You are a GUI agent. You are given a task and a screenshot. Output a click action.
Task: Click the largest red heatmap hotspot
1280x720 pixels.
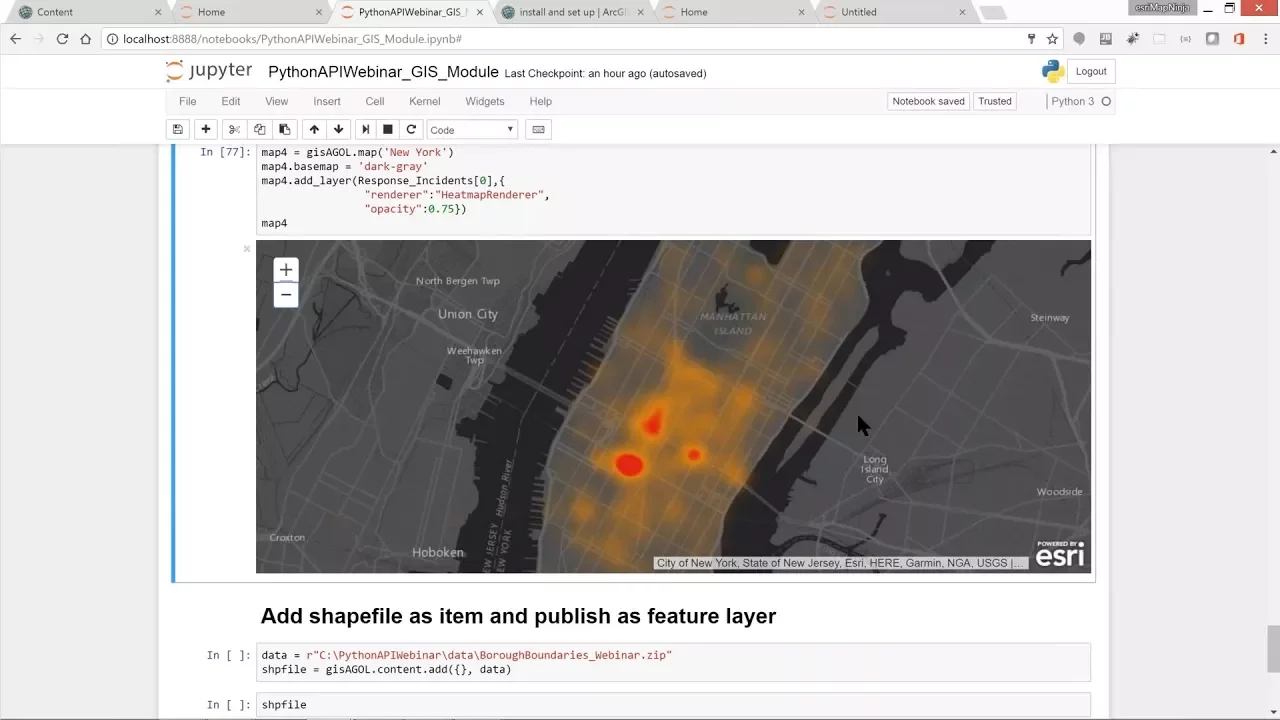[629, 464]
